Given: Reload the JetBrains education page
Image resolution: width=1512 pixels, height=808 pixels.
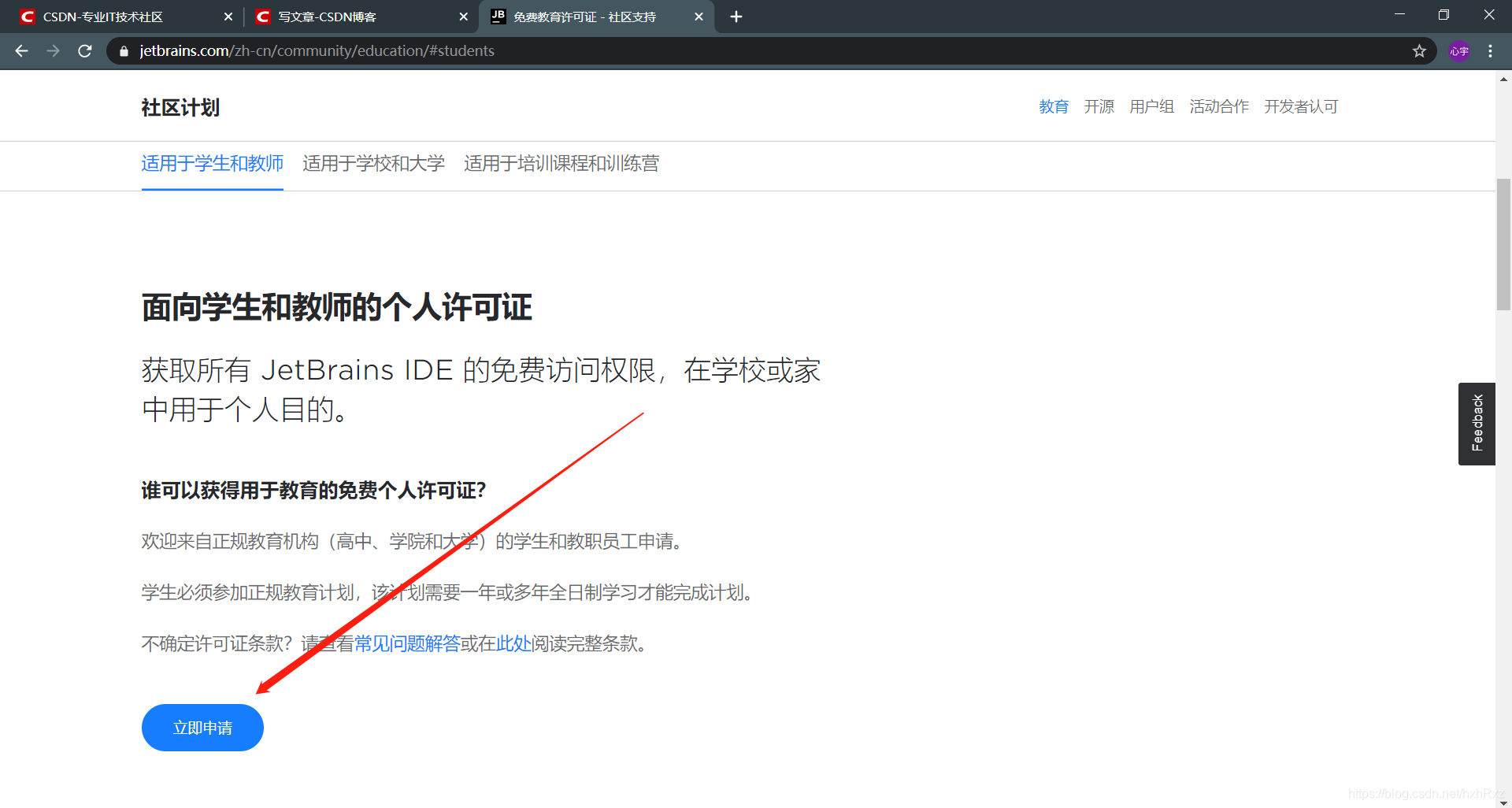Looking at the screenshot, I should [85, 51].
